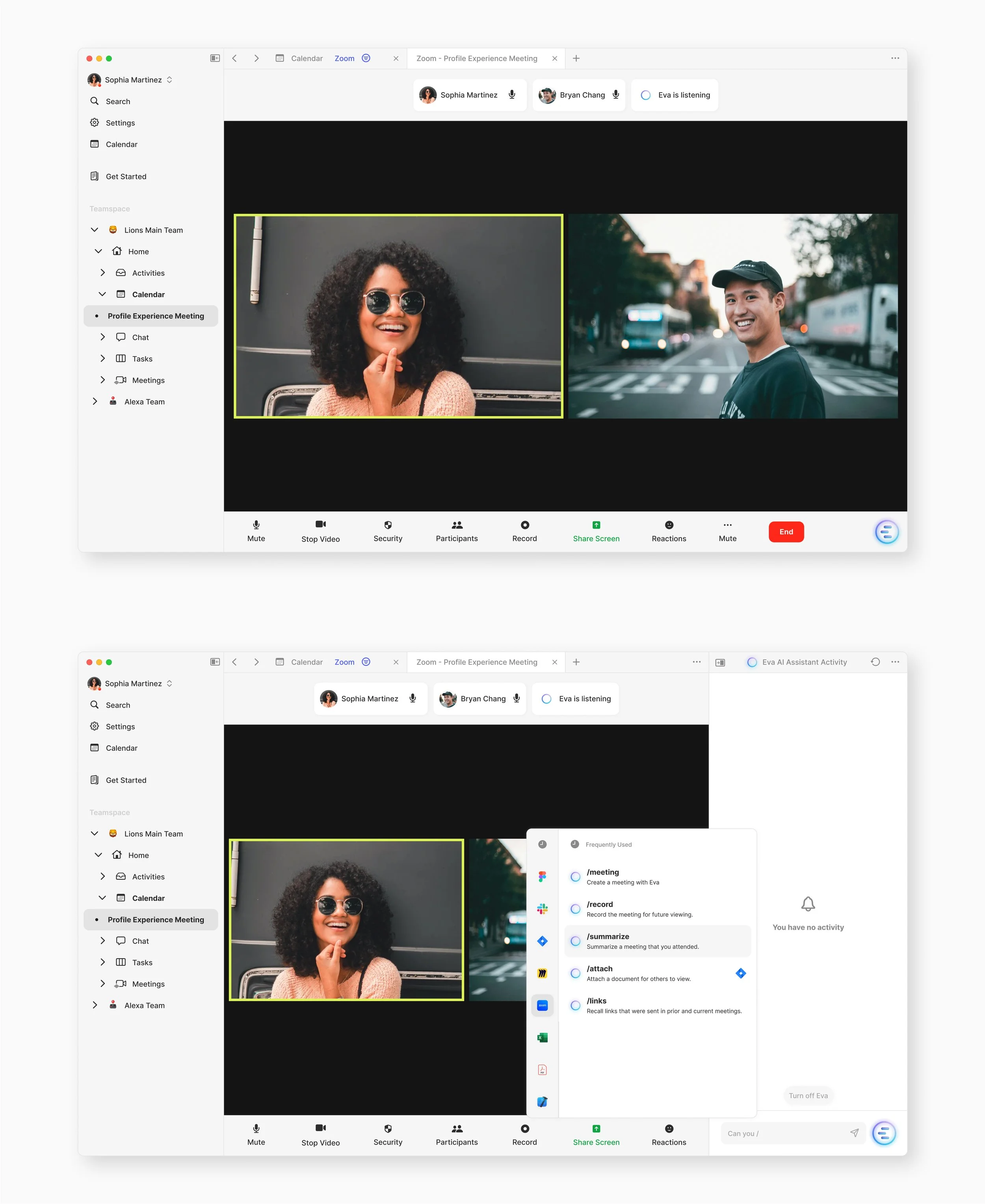Click the refresh icon in Eva Activity header

click(x=875, y=662)
